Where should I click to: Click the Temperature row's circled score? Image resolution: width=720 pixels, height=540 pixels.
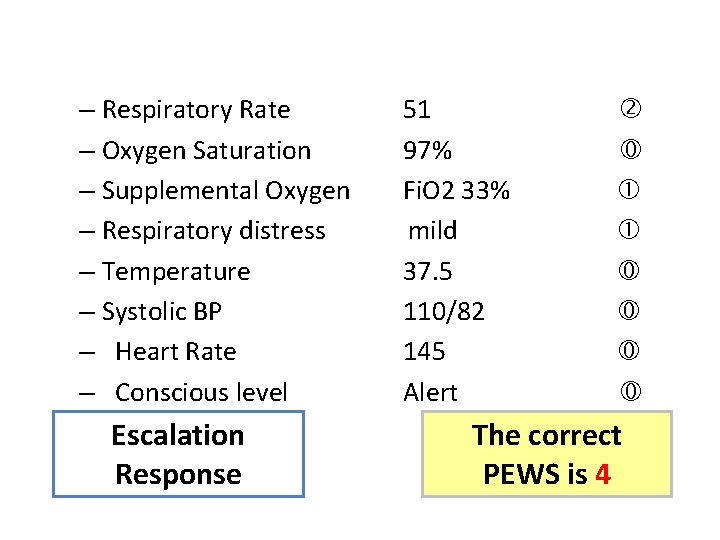point(632,271)
